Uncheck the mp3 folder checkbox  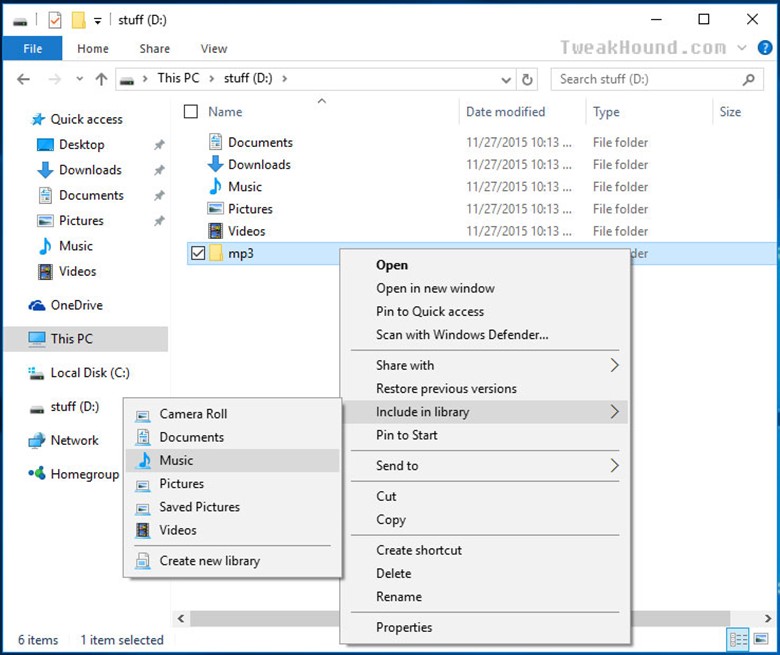(x=198, y=253)
